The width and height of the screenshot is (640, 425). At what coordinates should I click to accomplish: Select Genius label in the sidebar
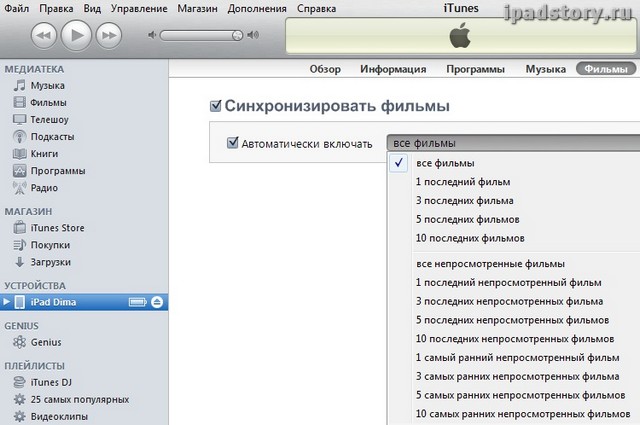46,342
